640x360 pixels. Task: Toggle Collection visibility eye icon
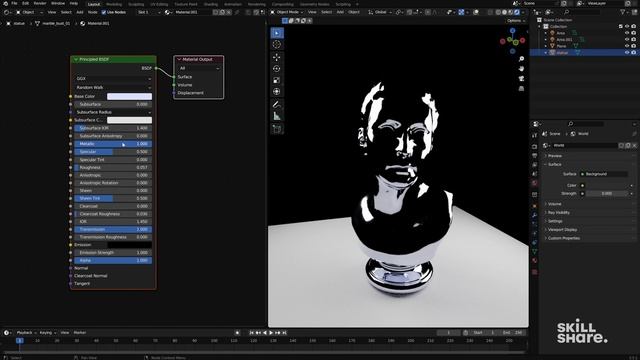coord(627,27)
